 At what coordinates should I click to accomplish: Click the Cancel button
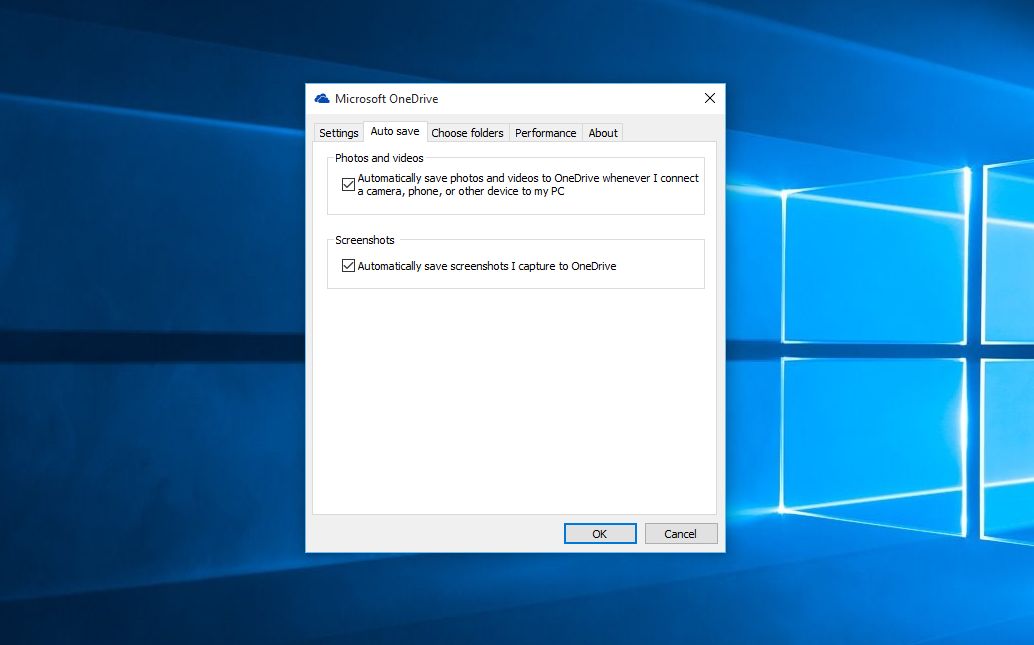pyautogui.click(x=681, y=534)
